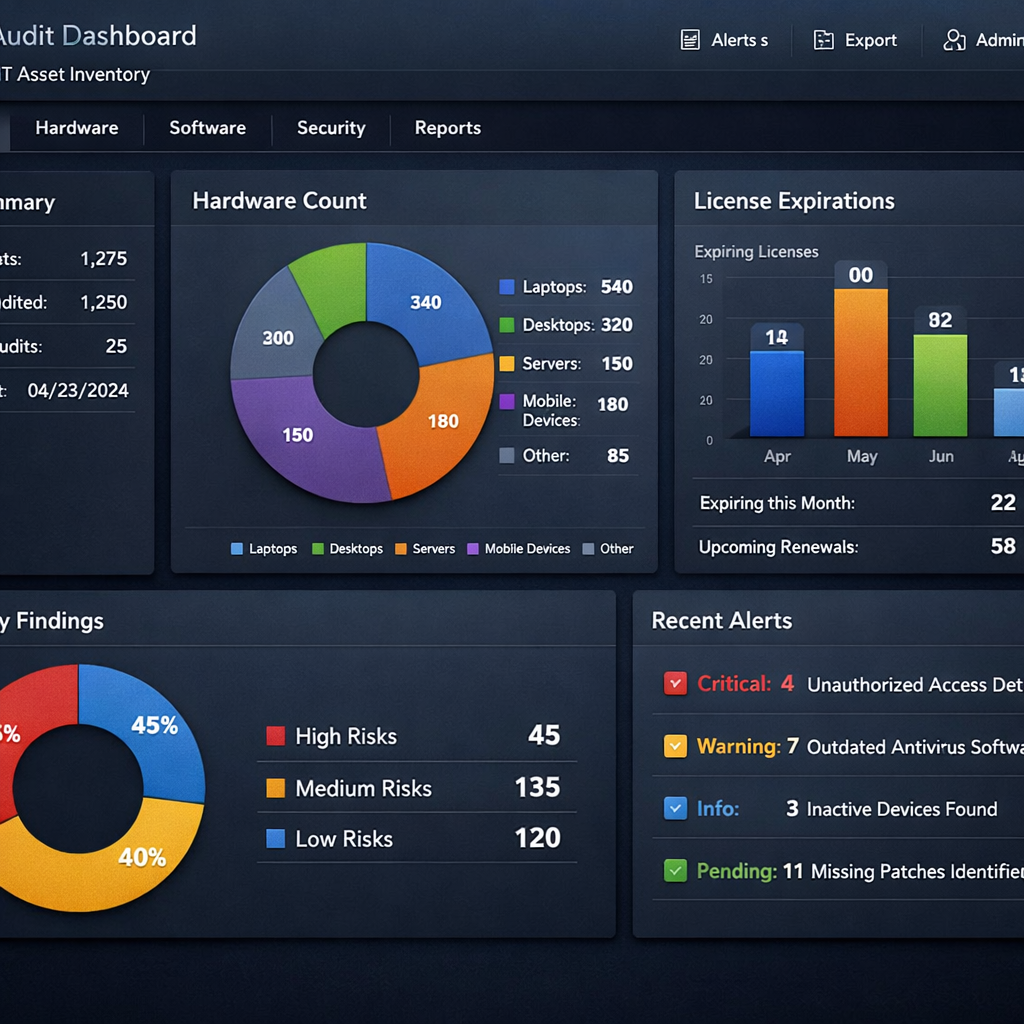Toggle Laptops in bottom chart legend

click(x=264, y=549)
